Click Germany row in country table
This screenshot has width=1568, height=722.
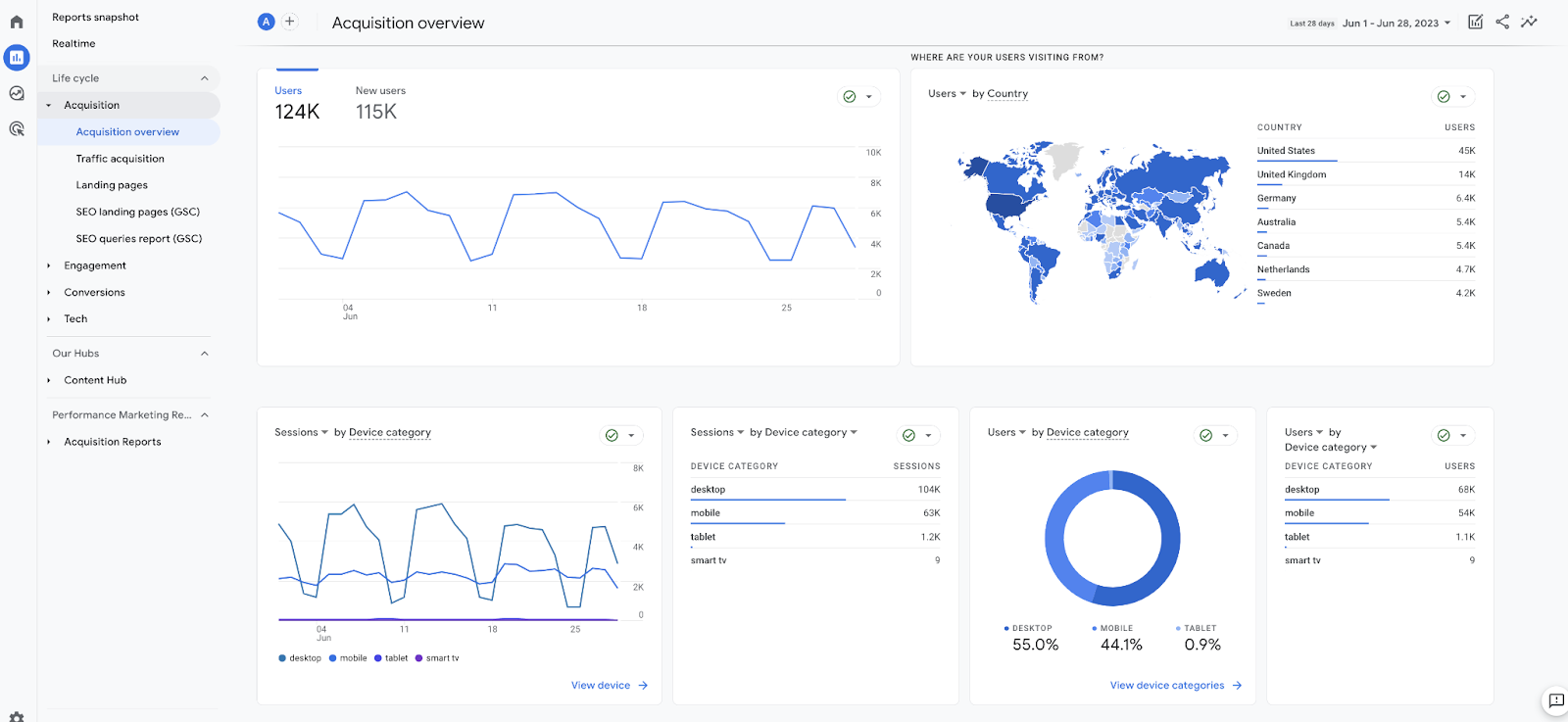tap(1366, 199)
